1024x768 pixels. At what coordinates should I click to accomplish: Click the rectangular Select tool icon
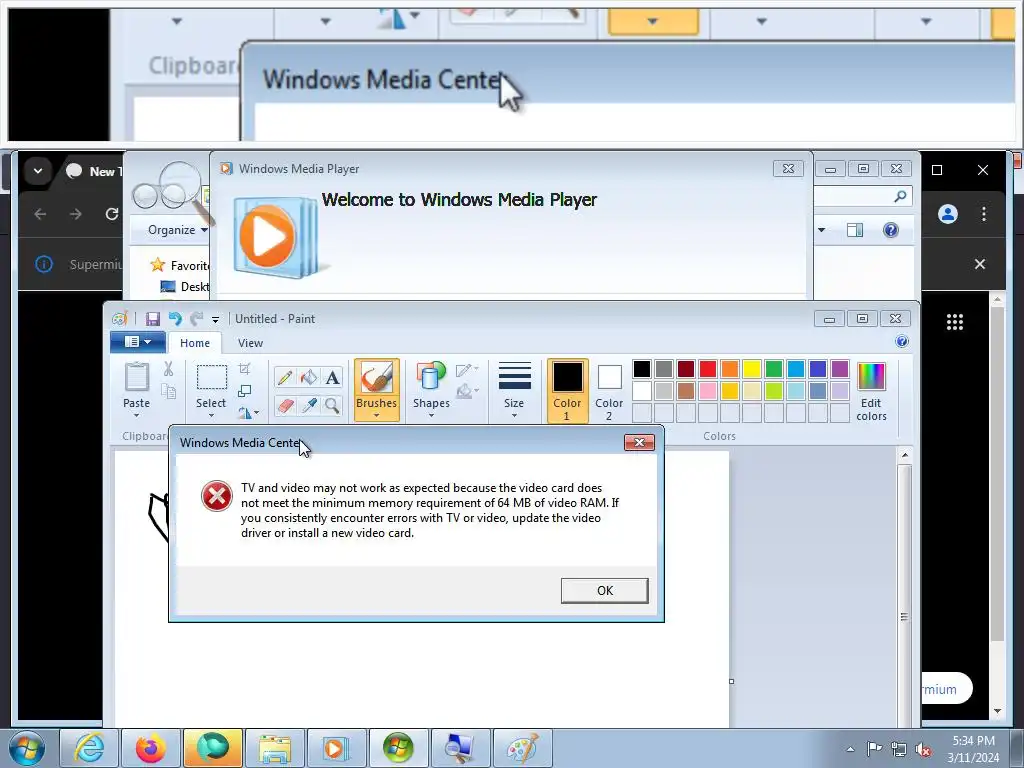point(212,377)
